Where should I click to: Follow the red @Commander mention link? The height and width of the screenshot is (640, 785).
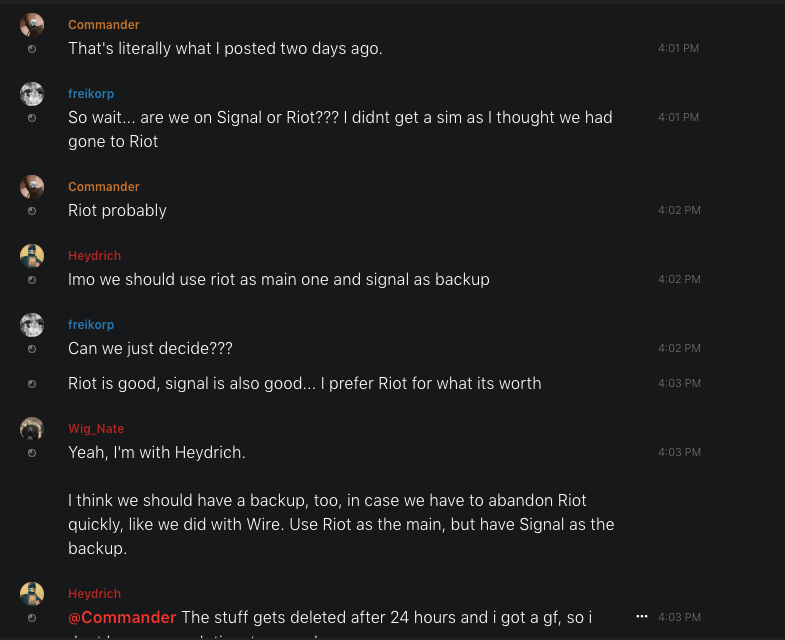click(x=122, y=617)
